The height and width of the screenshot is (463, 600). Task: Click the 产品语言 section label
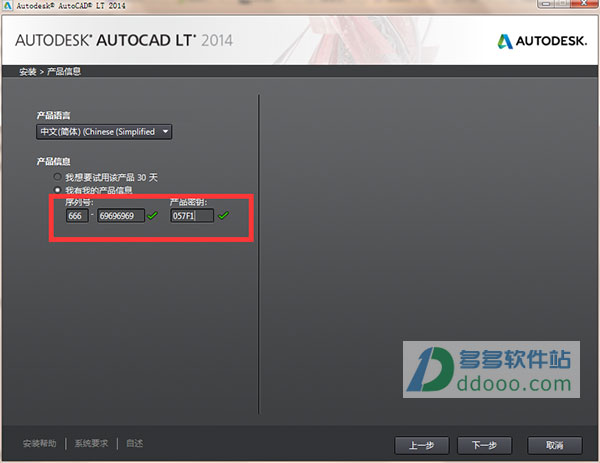point(53,116)
